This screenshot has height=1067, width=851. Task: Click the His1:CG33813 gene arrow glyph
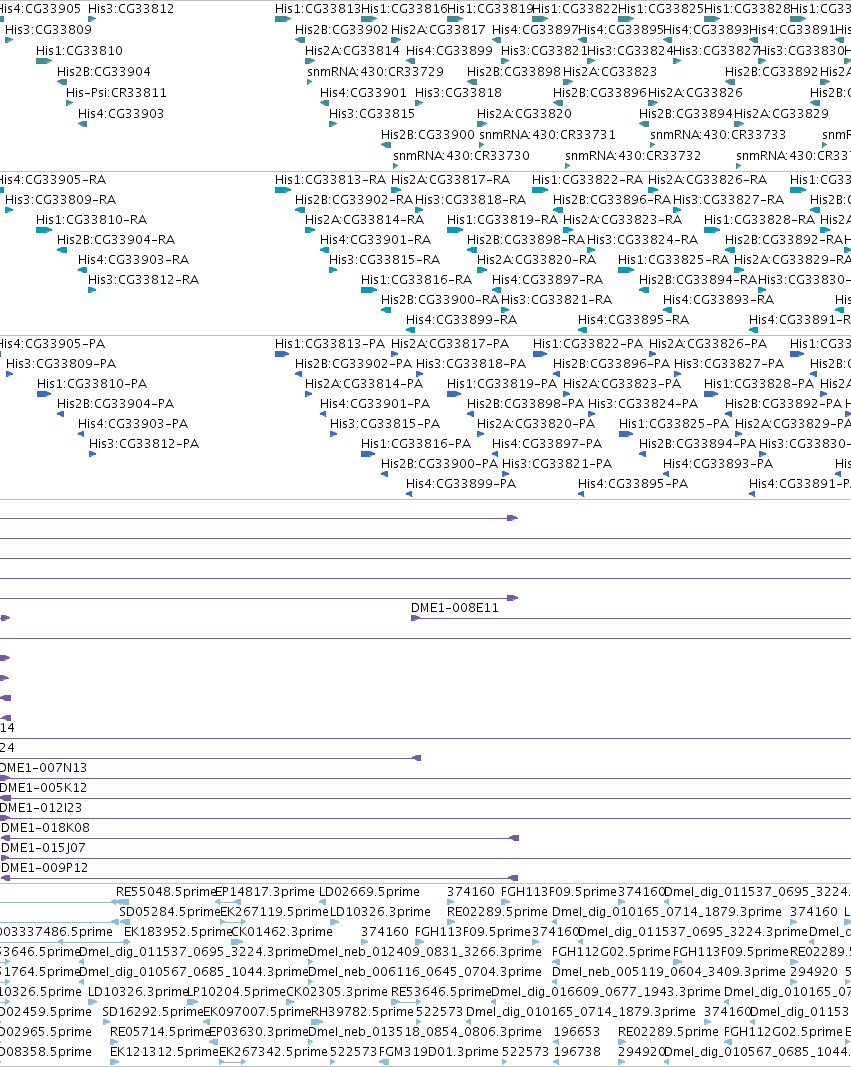(283, 19)
